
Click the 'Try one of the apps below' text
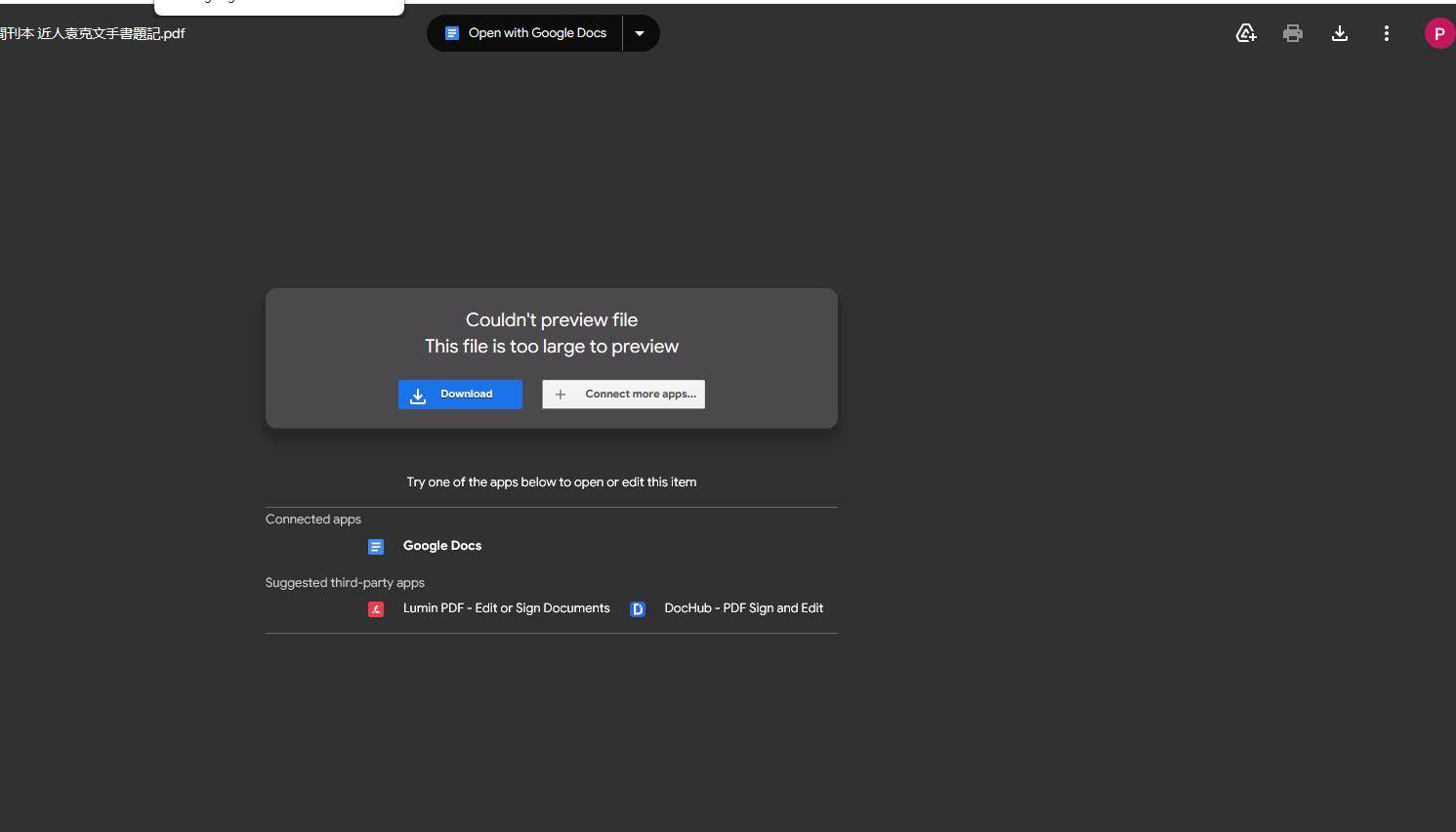click(552, 482)
